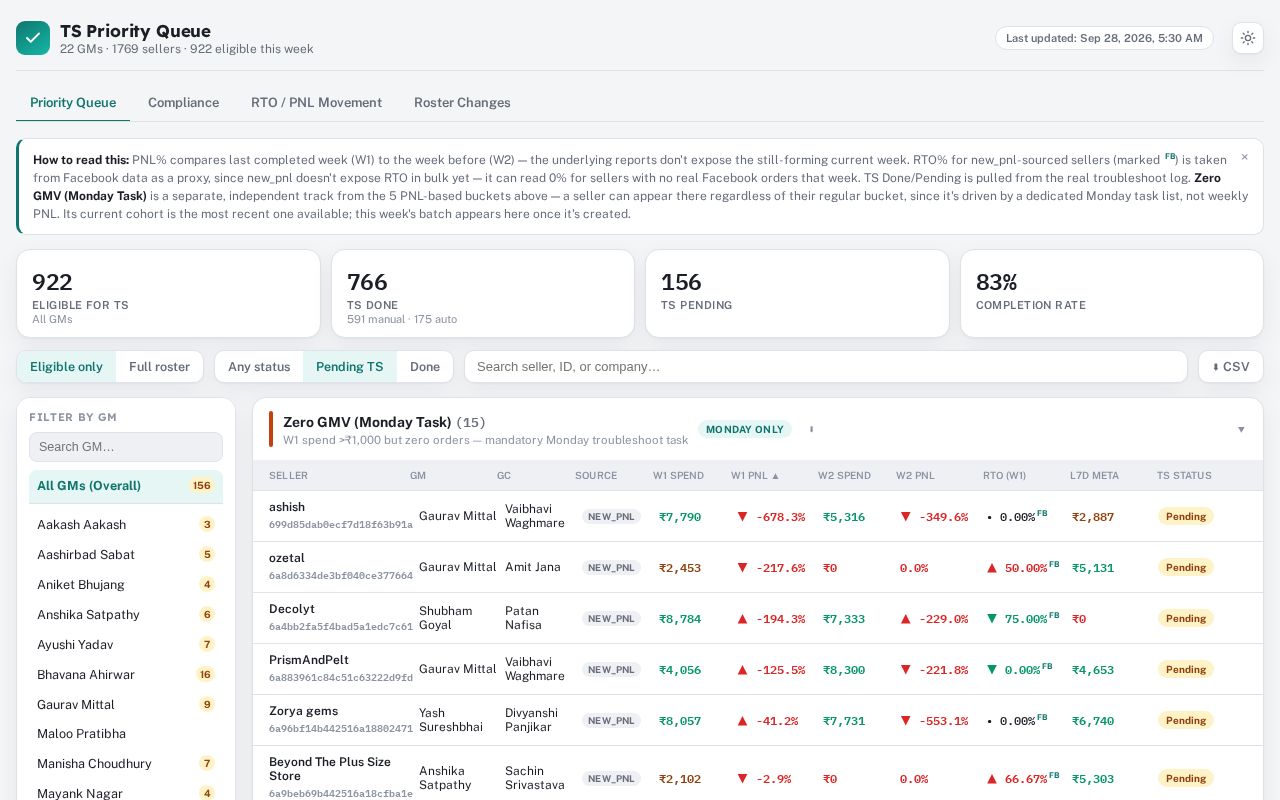
Task: Open seller Beyond The Plus Size Store
Action: tap(330, 769)
